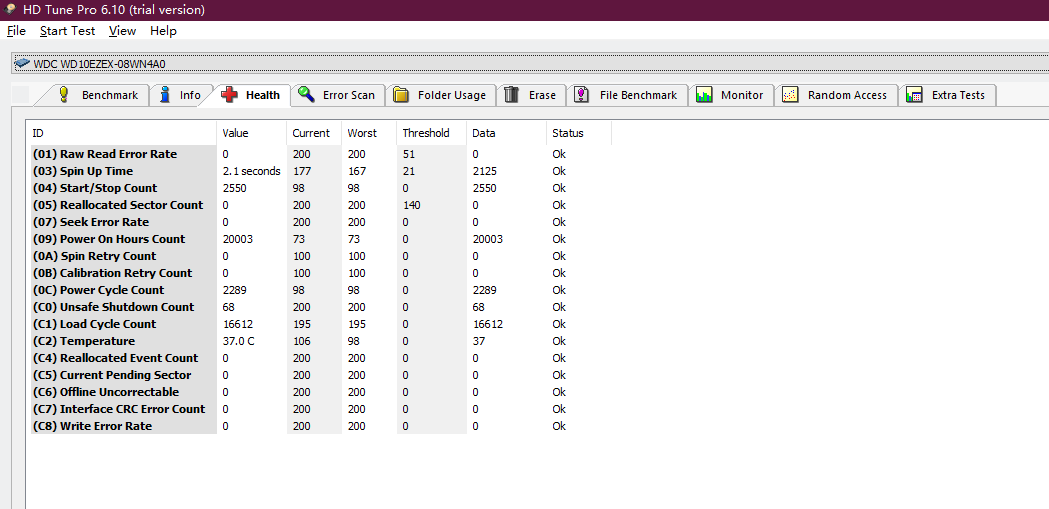
Task: Select the (04) Start/Stop Count row
Action: [321, 188]
